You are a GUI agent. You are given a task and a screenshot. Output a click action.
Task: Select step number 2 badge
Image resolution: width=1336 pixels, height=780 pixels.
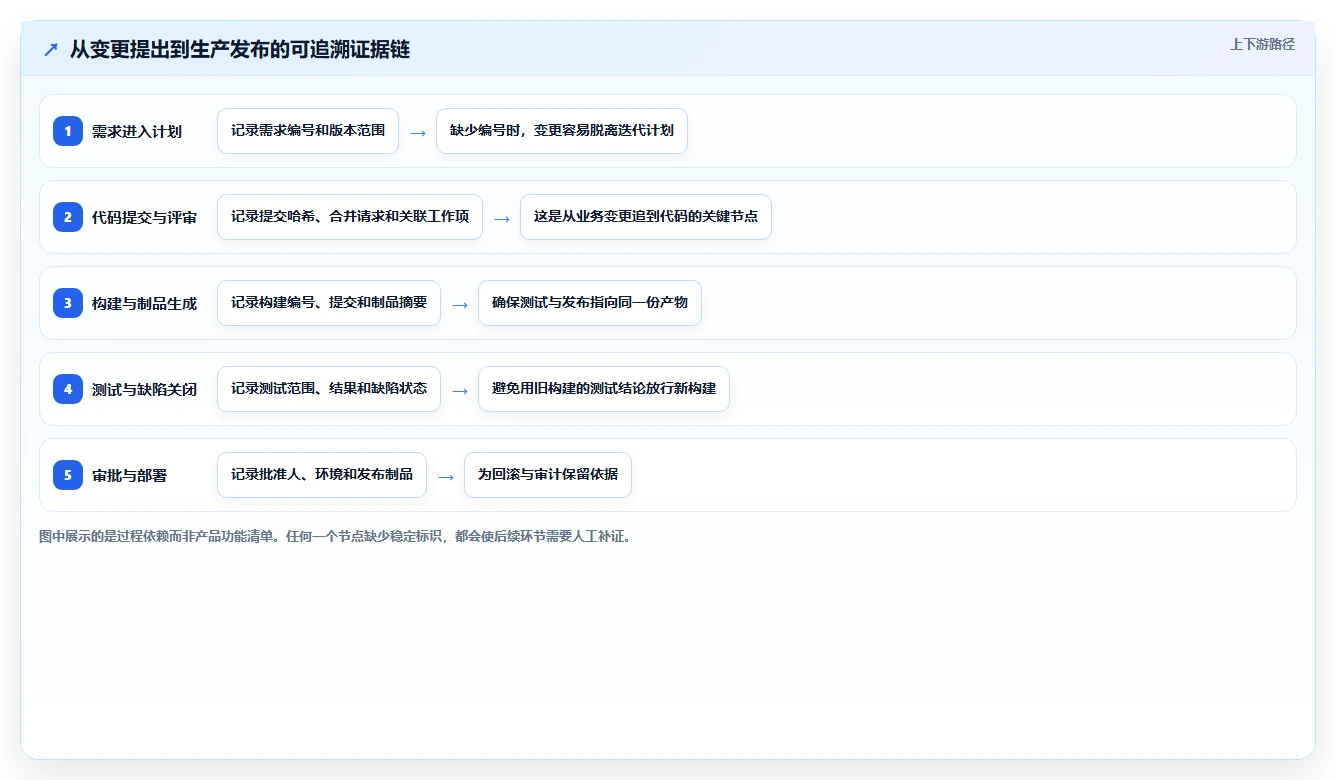[68, 217]
